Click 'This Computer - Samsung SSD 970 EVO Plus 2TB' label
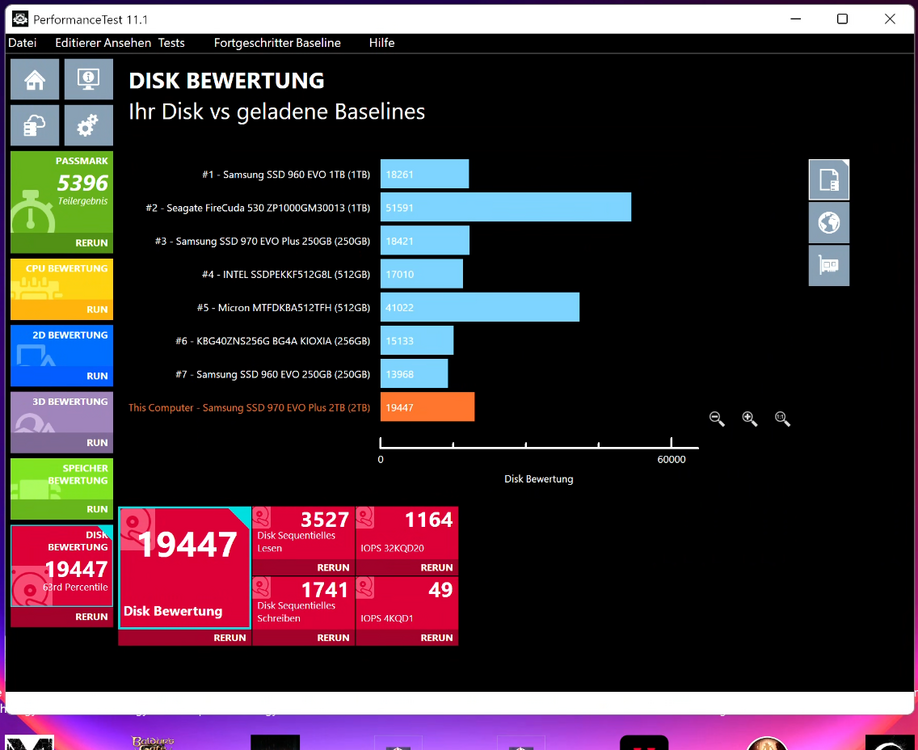Image resolution: width=918 pixels, height=750 pixels. click(249, 407)
